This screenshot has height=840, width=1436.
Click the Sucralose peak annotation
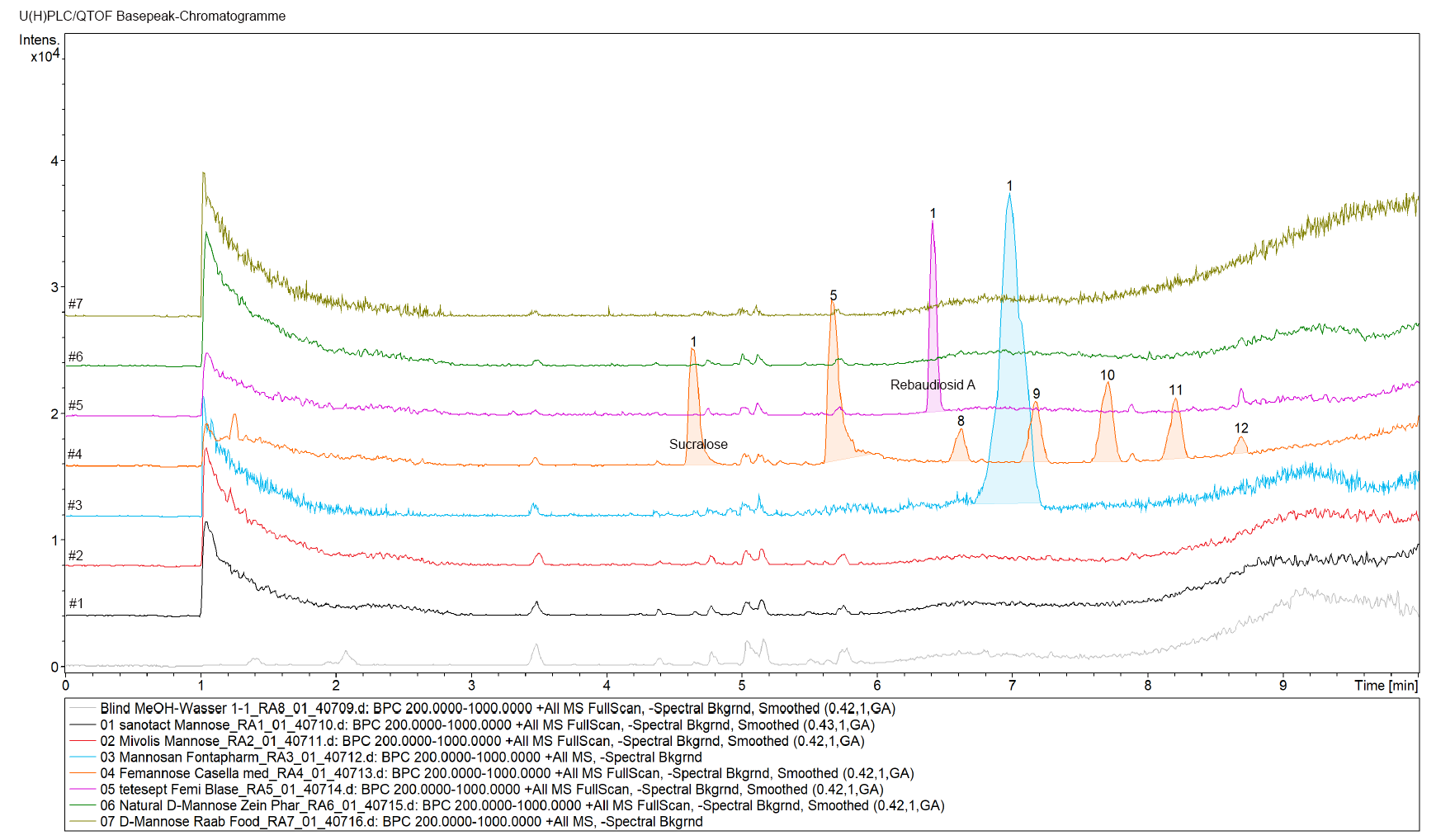[x=697, y=445]
